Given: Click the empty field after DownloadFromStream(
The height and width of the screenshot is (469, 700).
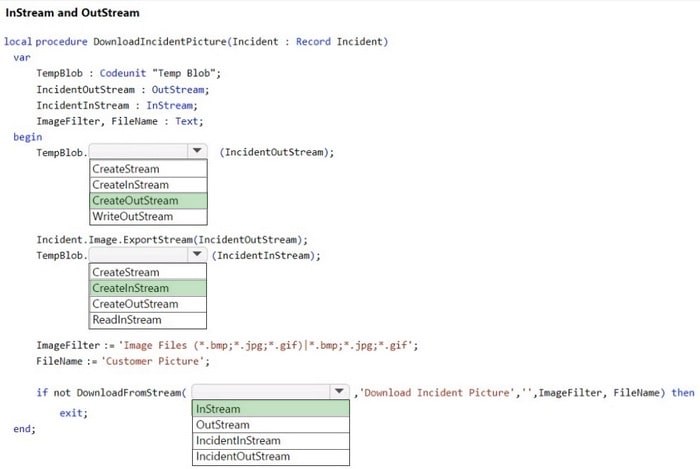Looking at the screenshot, I should [260, 392].
